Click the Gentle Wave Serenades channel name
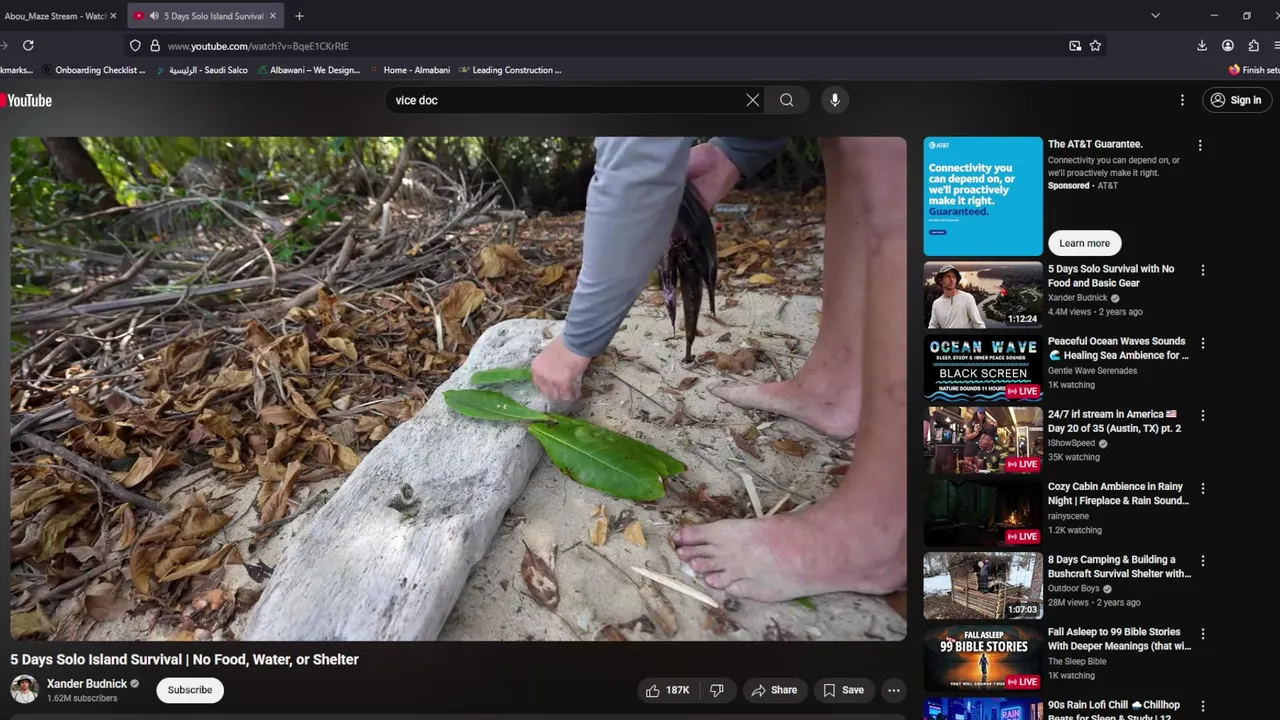 (x=1092, y=371)
